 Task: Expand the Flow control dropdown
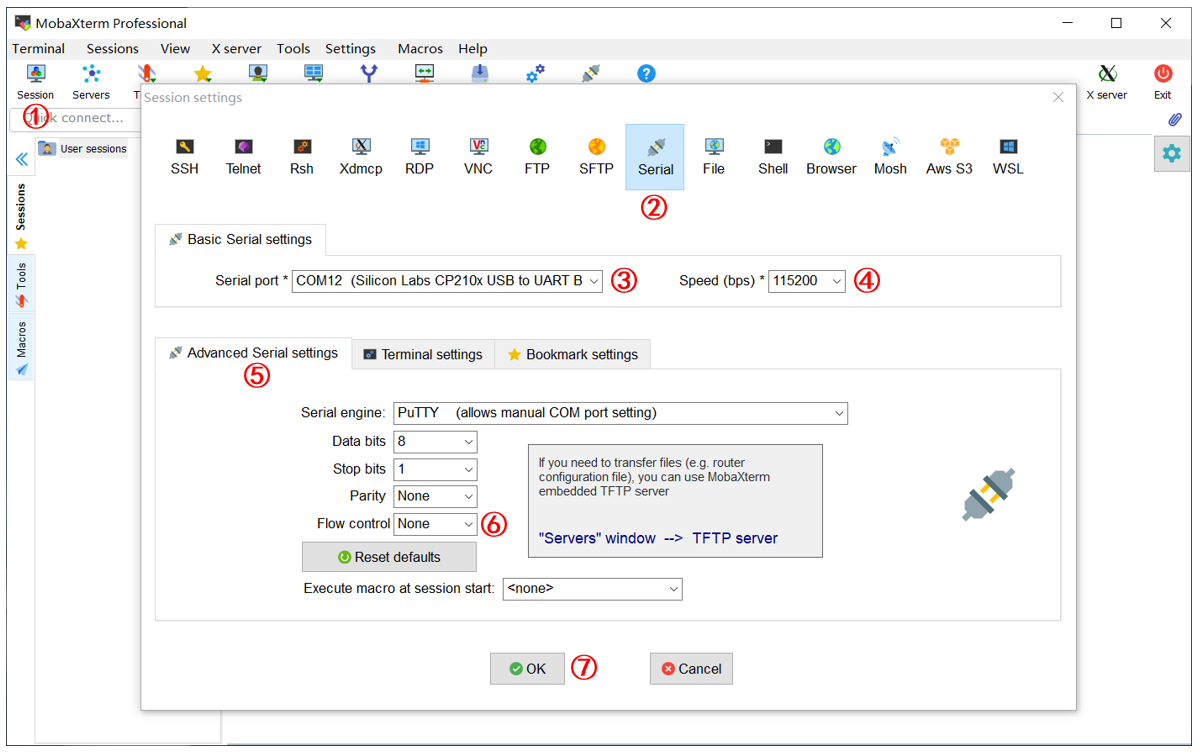435,523
